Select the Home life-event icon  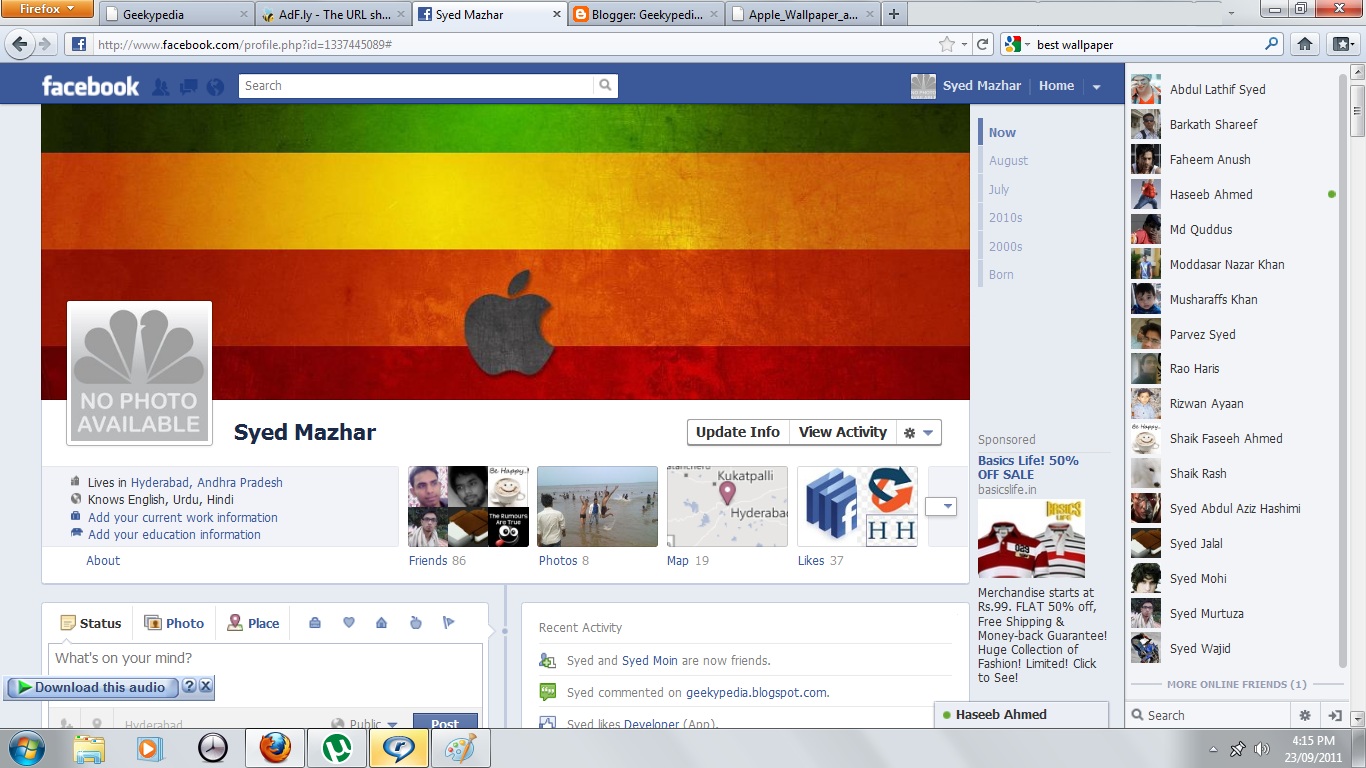tap(381, 622)
